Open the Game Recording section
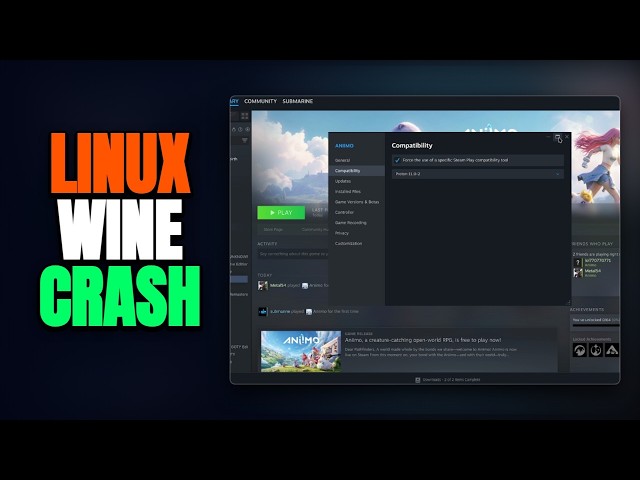Image resolution: width=640 pixels, height=480 pixels. click(350, 223)
